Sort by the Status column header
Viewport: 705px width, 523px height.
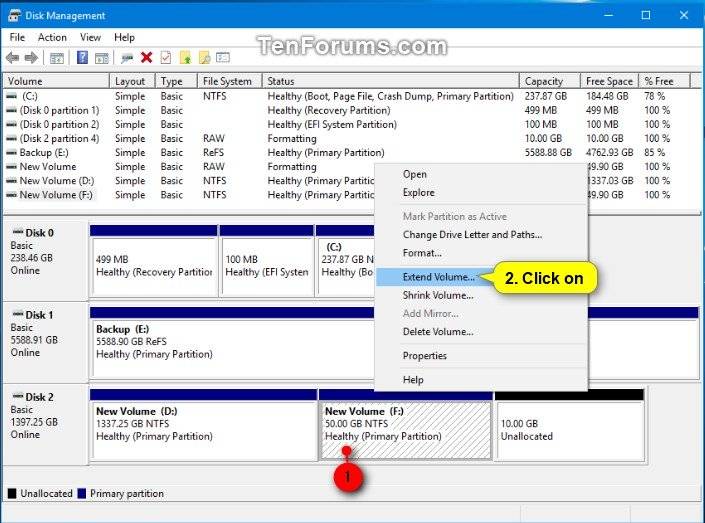(391, 81)
